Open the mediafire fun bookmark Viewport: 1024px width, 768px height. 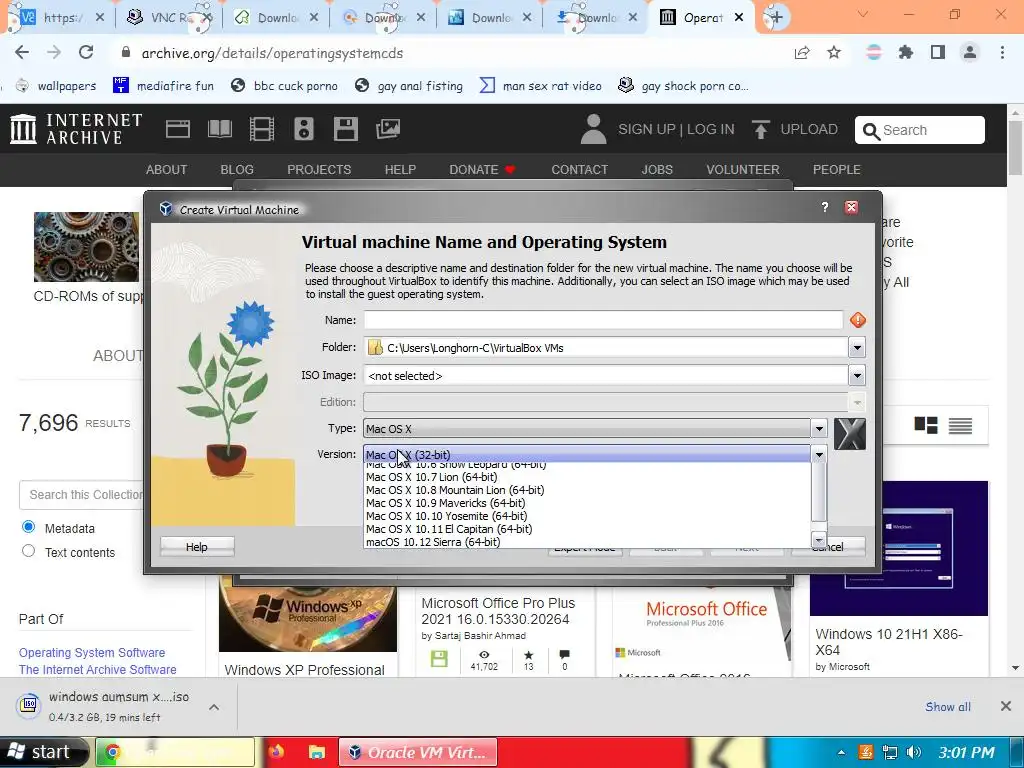163,86
